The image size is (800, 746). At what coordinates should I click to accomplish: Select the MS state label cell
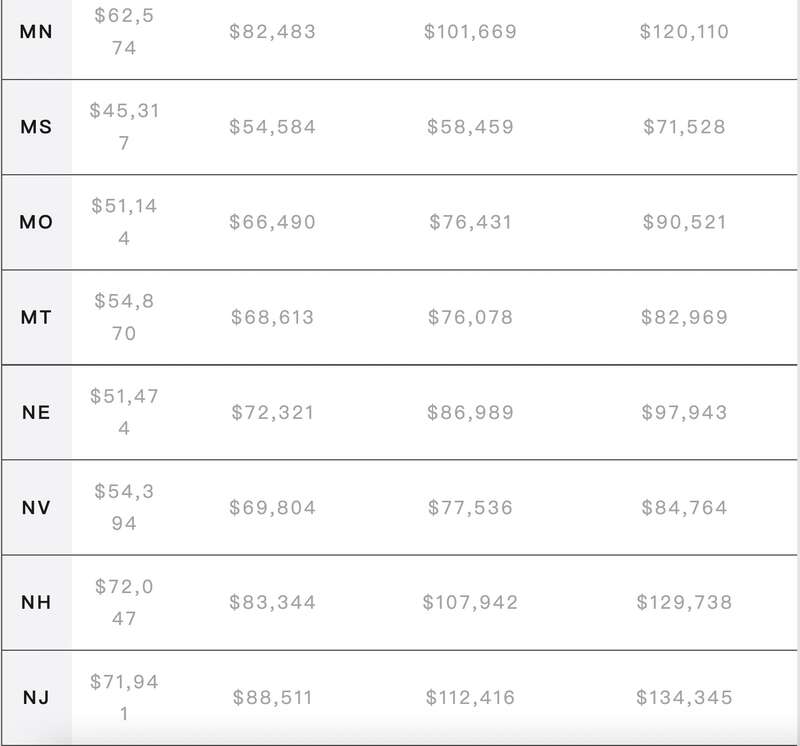(x=36, y=127)
